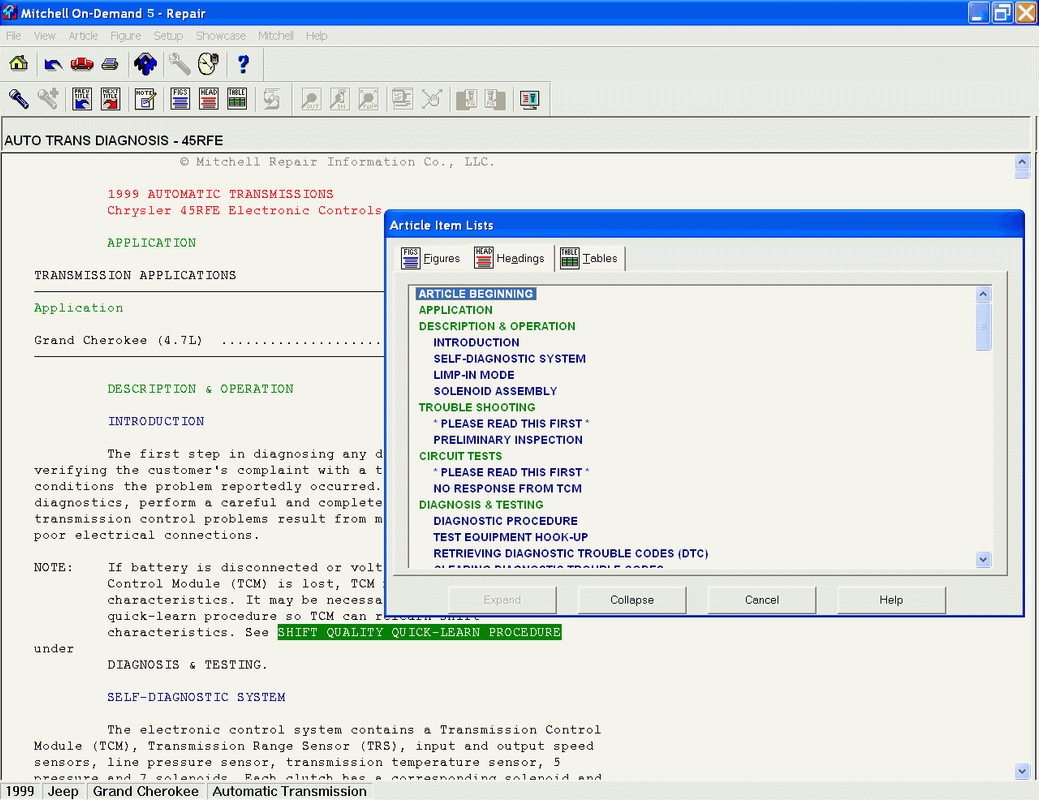Open the Figure menu
The image size is (1039, 800).
click(125, 36)
